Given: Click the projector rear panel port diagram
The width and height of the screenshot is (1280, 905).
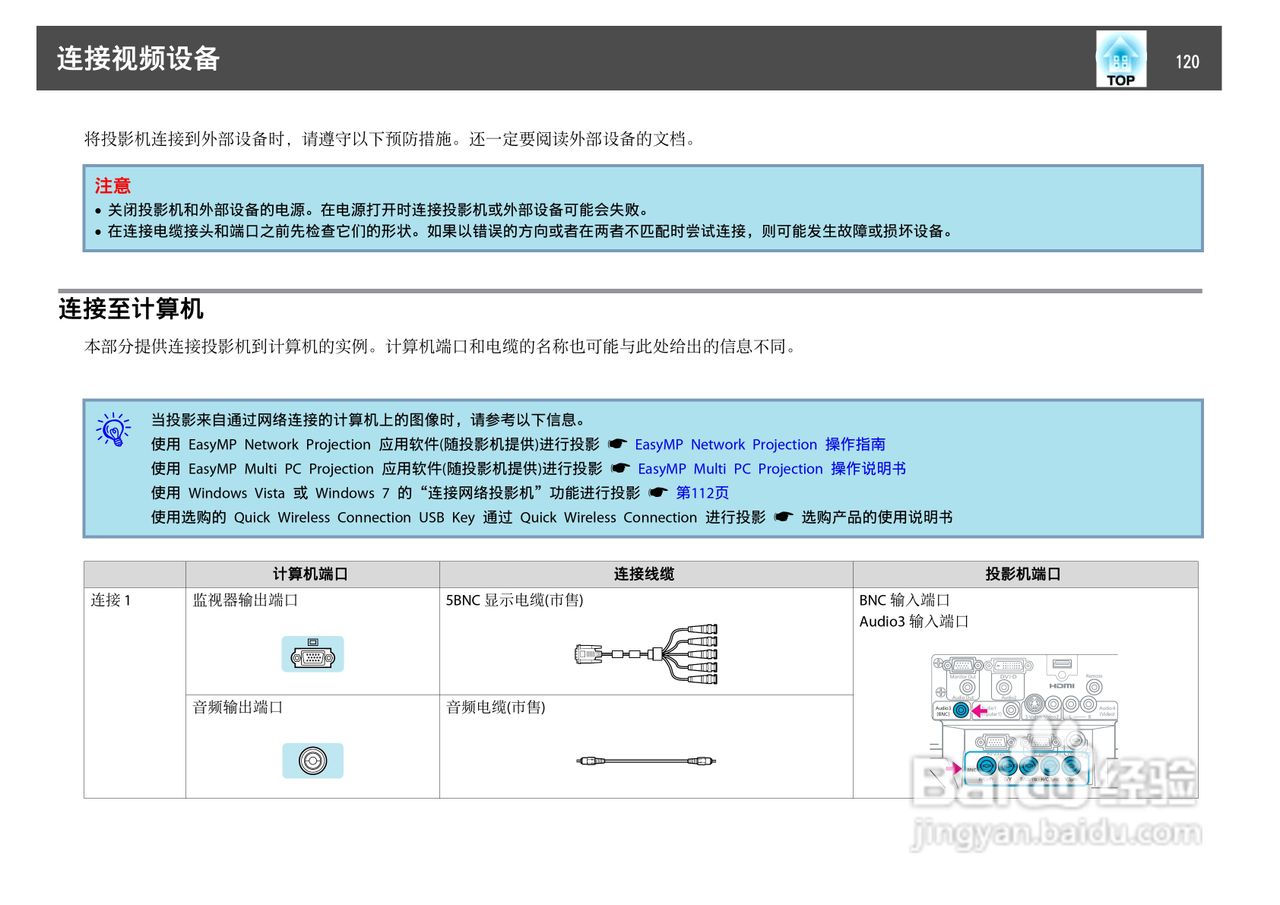Looking at the screenshot, I should [1024, 719].
